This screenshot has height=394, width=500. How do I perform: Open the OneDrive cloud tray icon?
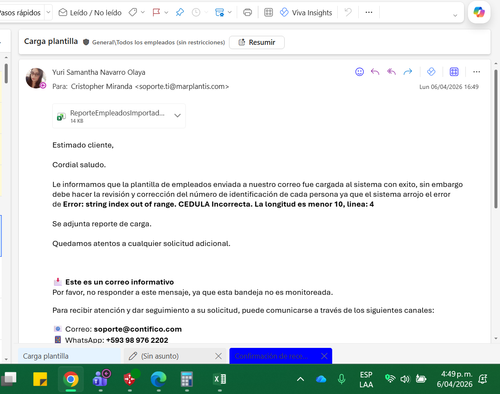[x=321, y=379]
